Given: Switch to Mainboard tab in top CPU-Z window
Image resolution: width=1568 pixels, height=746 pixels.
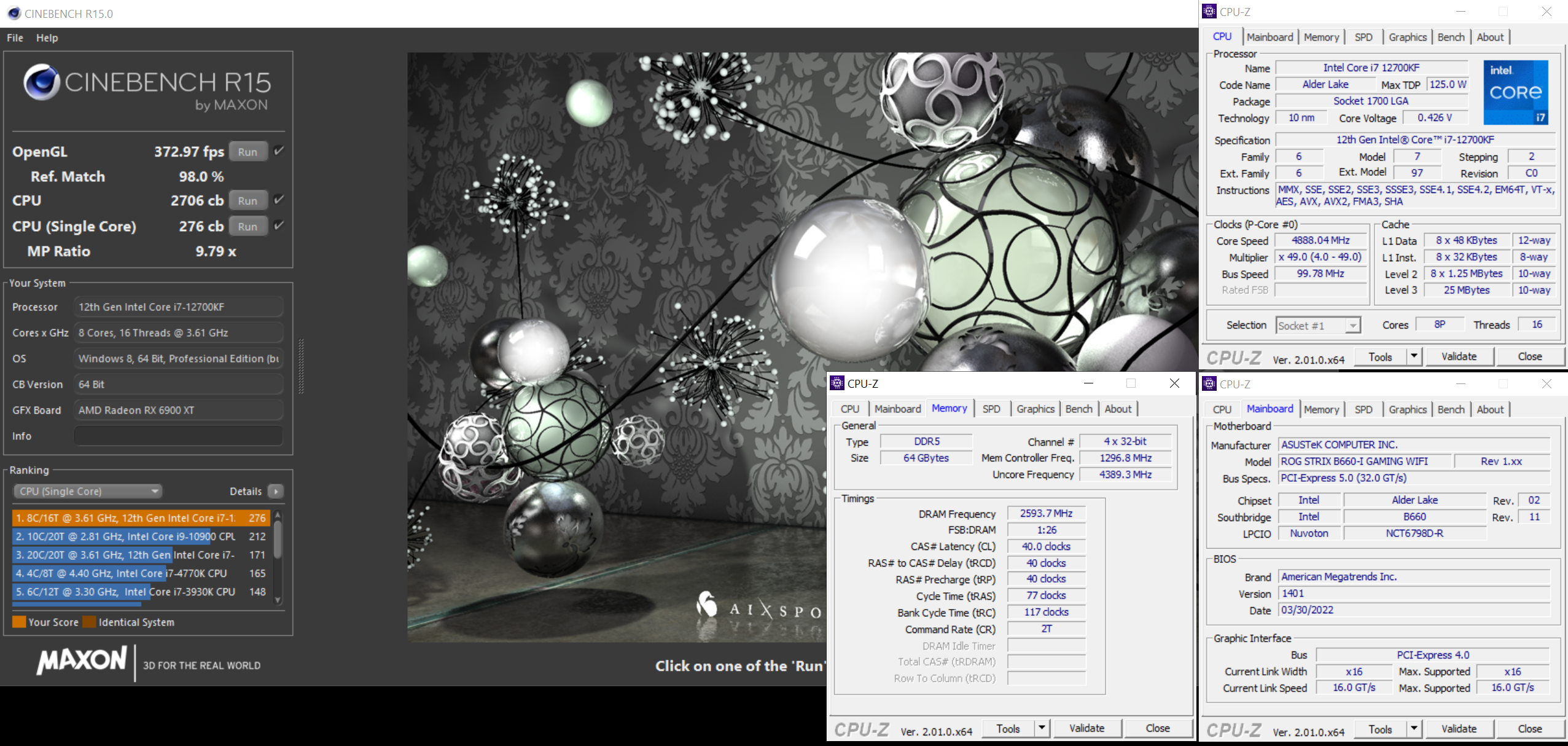Looking at the screenshot, I should [x=1270, y=37].
